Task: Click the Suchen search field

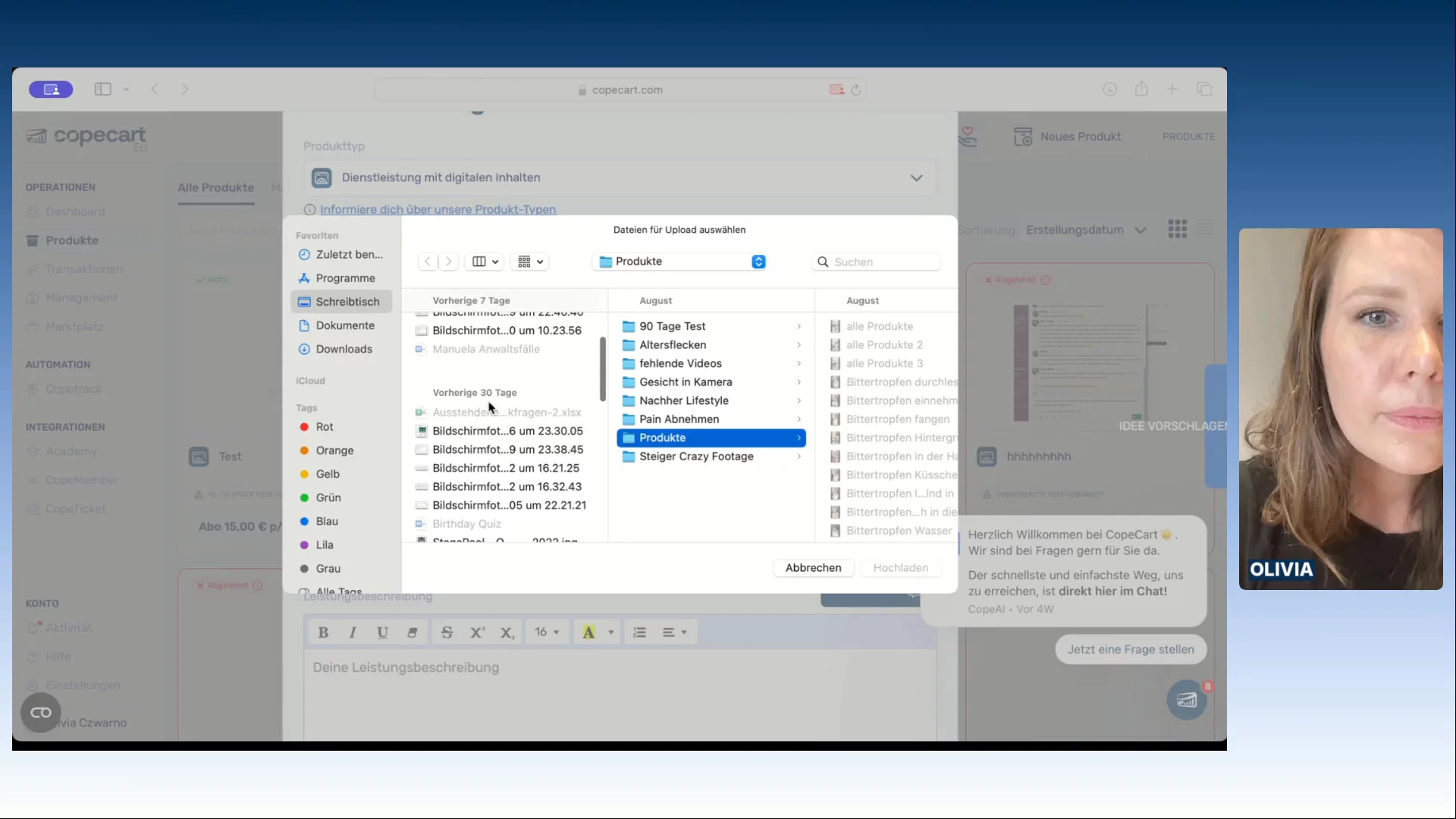Action: pyautogui.click(x=880, y=262)
